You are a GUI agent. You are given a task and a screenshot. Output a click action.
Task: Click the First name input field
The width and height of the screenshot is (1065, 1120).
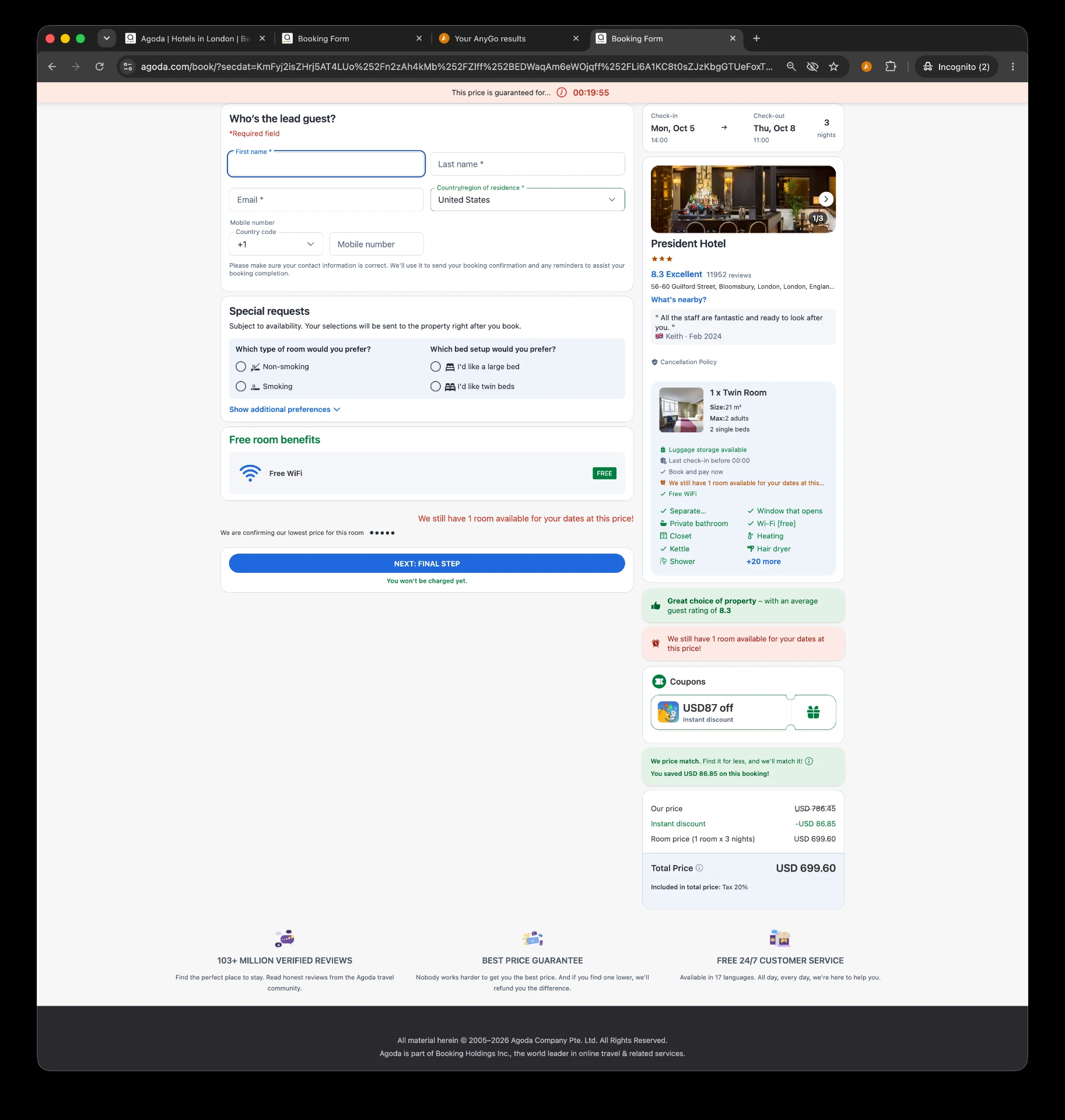click(x=326, y=164)
